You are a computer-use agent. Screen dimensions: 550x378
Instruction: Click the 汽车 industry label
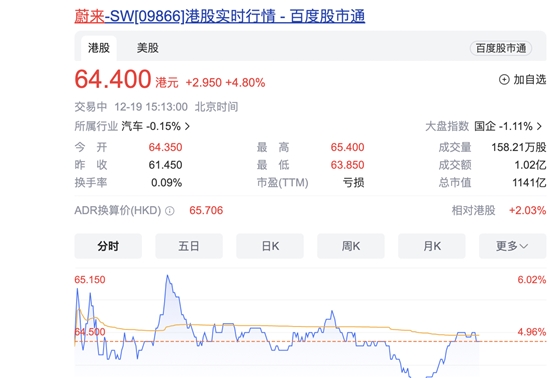coord(132,126)
